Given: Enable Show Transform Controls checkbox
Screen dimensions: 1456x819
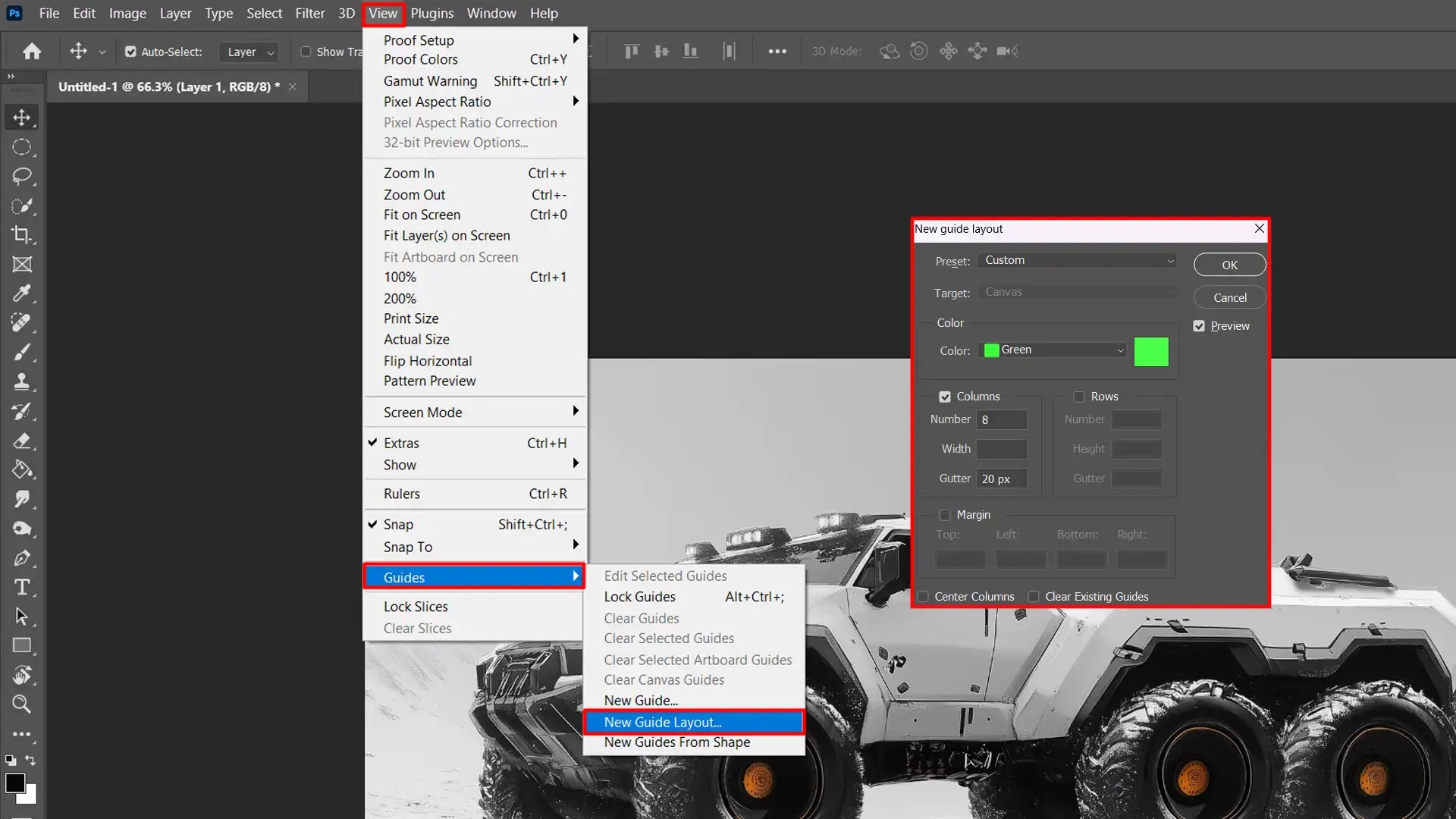Looking at the screenshot, I should (306, 52).
